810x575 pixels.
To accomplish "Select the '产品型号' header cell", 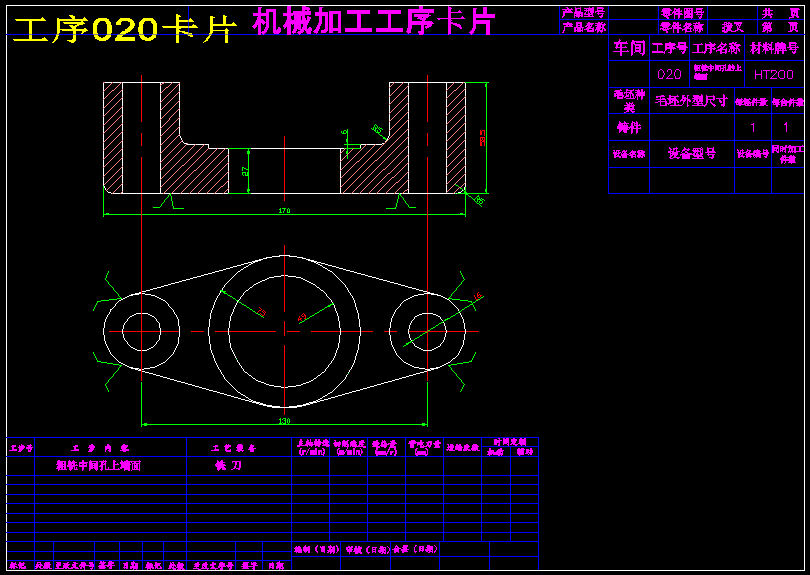I will tap(584, 13).
